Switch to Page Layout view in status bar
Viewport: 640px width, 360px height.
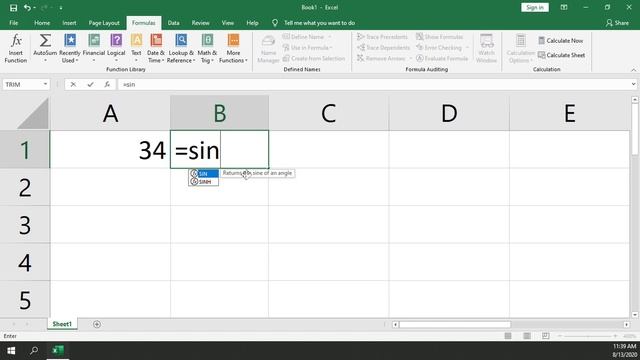(527, 336)
